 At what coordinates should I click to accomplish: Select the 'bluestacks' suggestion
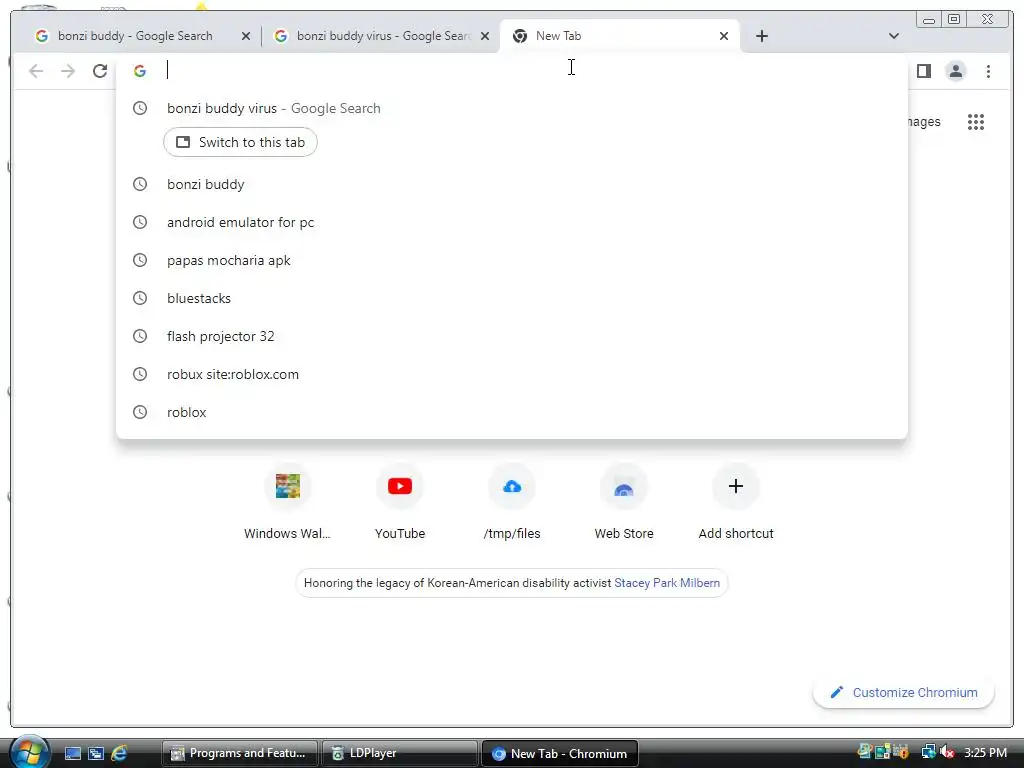point(511,298)
